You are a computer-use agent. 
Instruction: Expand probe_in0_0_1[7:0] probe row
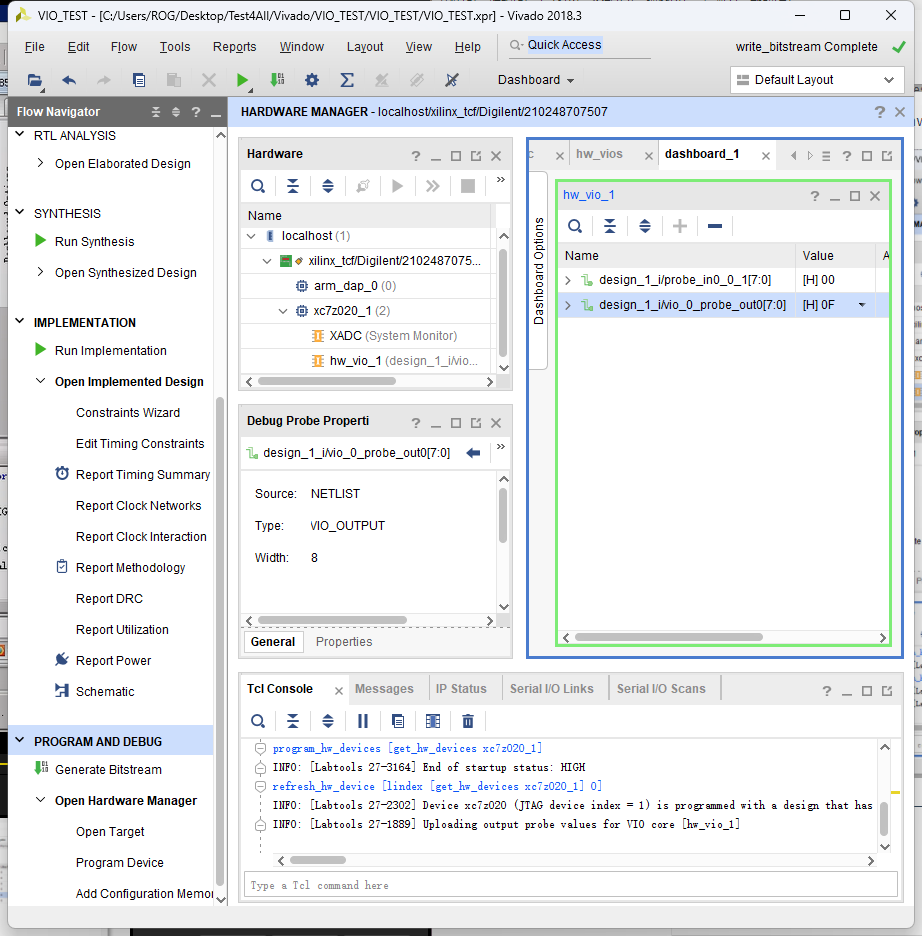[568, 280]
